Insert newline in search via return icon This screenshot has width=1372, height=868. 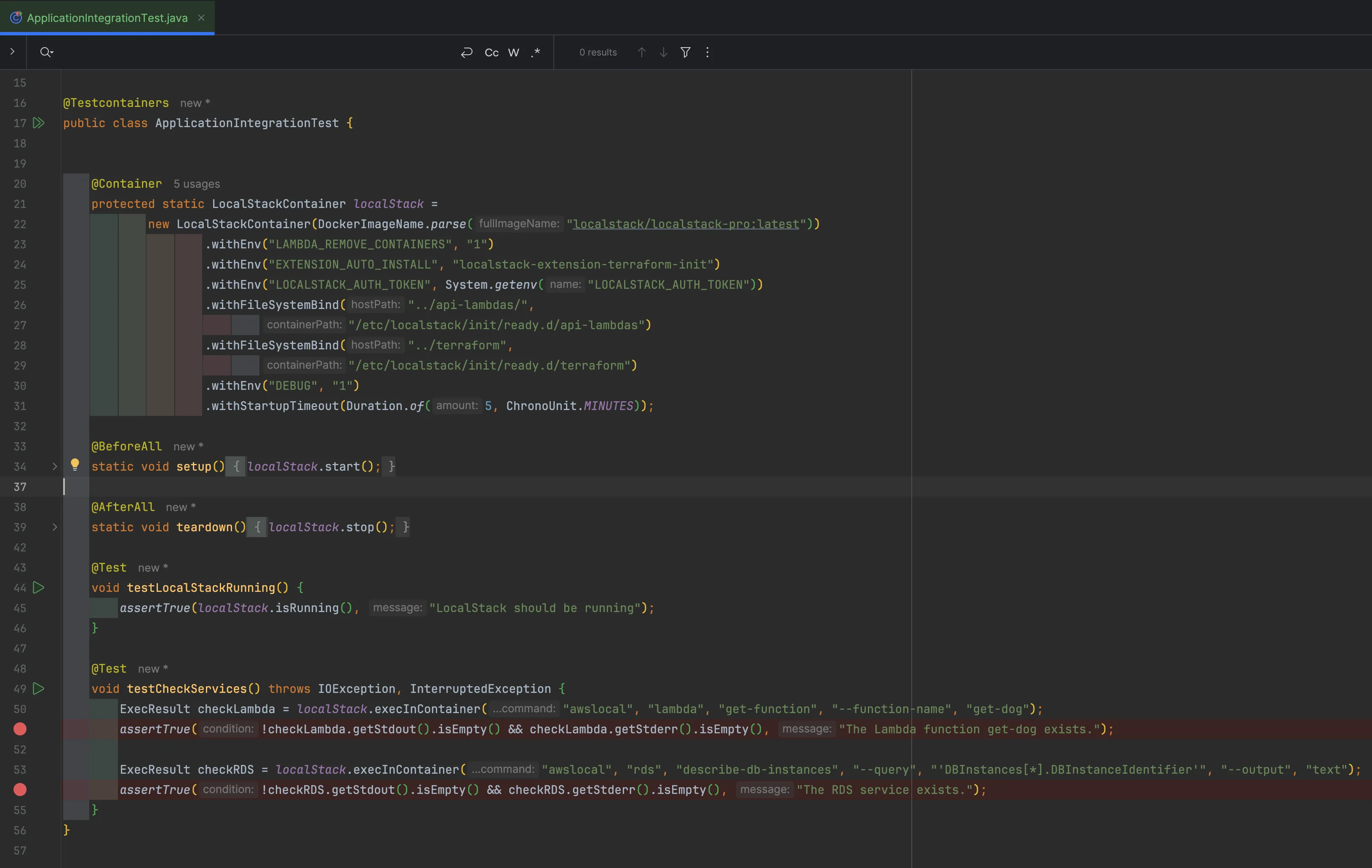(466, 52)
